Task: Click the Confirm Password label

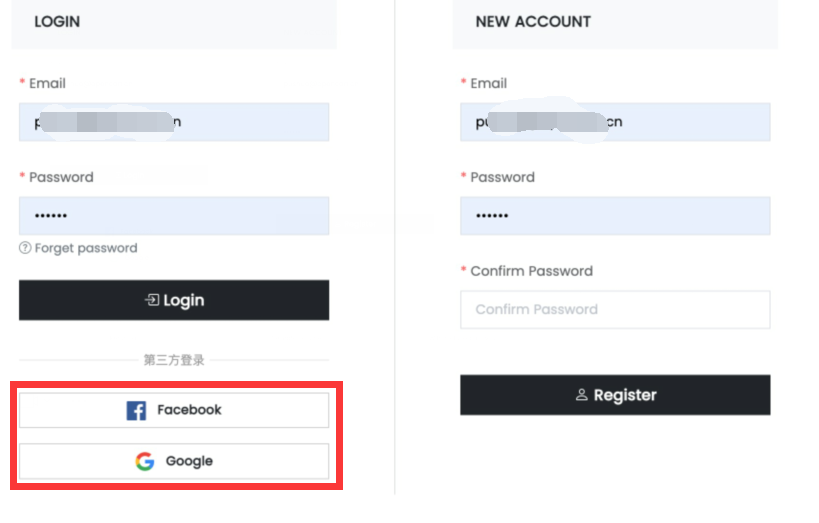Action: (x=531, y=271)
